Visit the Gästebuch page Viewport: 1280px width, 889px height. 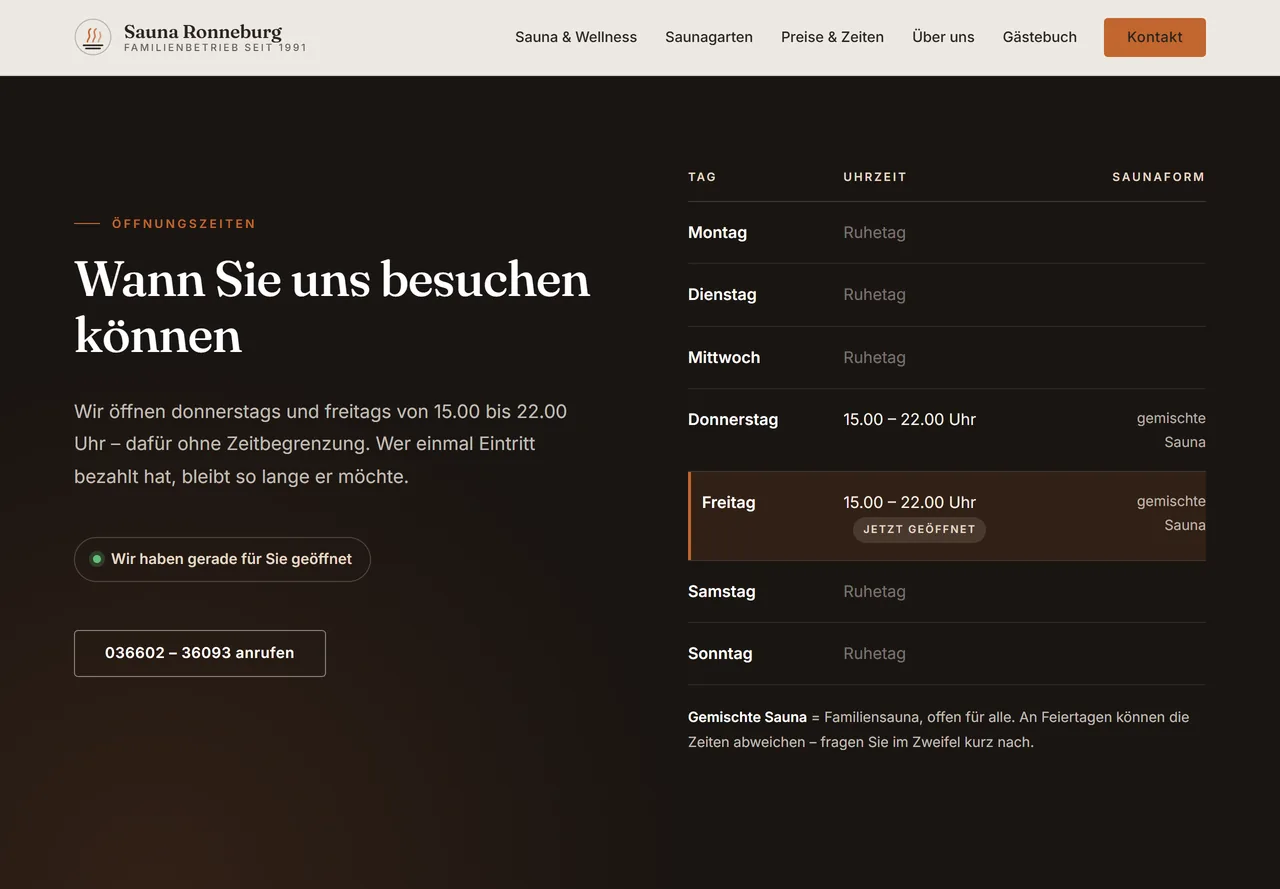click(1040, 37)
